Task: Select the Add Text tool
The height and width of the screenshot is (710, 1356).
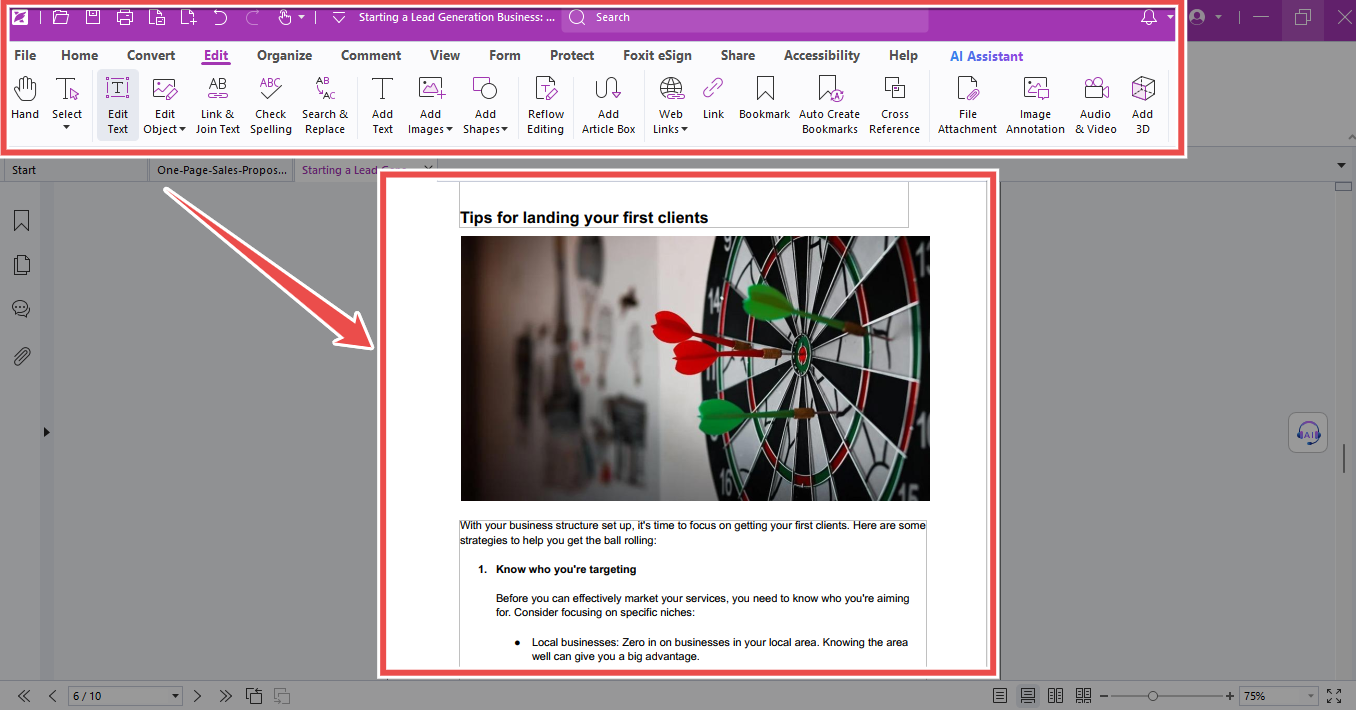Action: [381, 104]
